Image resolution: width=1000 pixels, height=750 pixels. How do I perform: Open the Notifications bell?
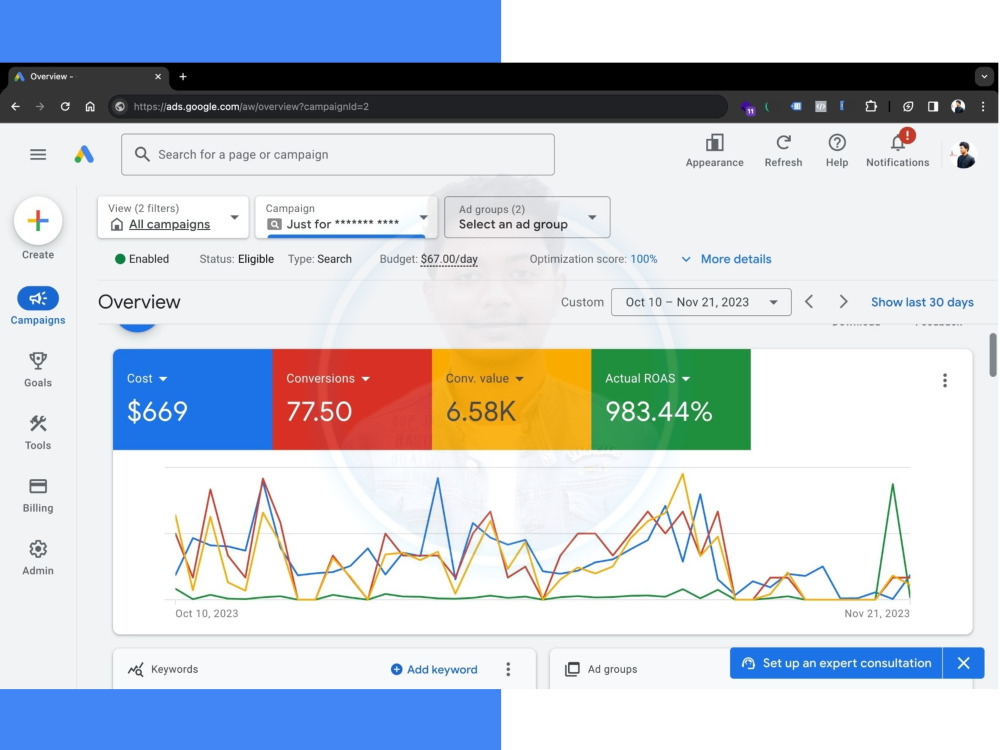click(x=897, y=151)
